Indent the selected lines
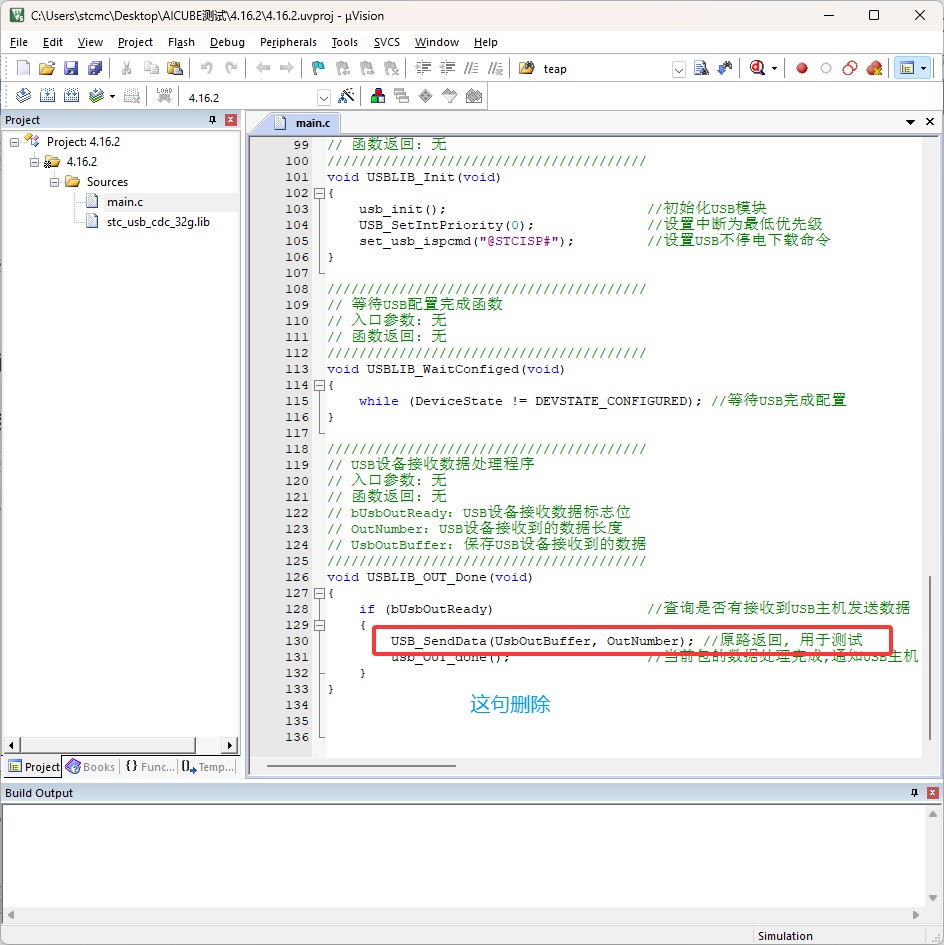Screen dimensions: 944x945 coord(423,68)
